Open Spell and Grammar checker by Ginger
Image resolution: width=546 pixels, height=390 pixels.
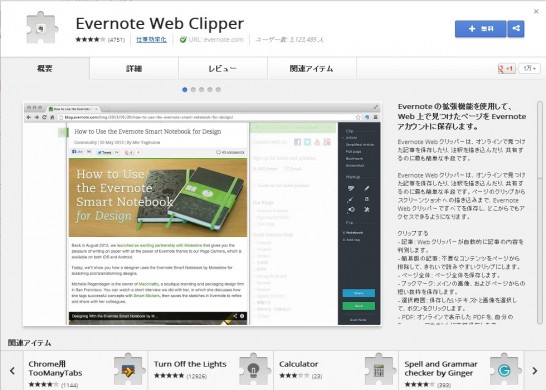coord(461,371)
